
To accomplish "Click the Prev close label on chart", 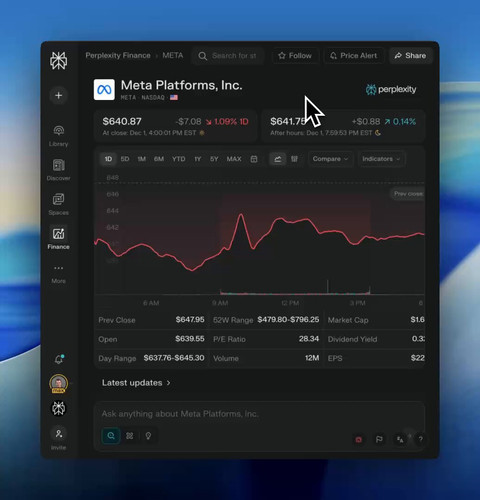I will click(408, 194).
